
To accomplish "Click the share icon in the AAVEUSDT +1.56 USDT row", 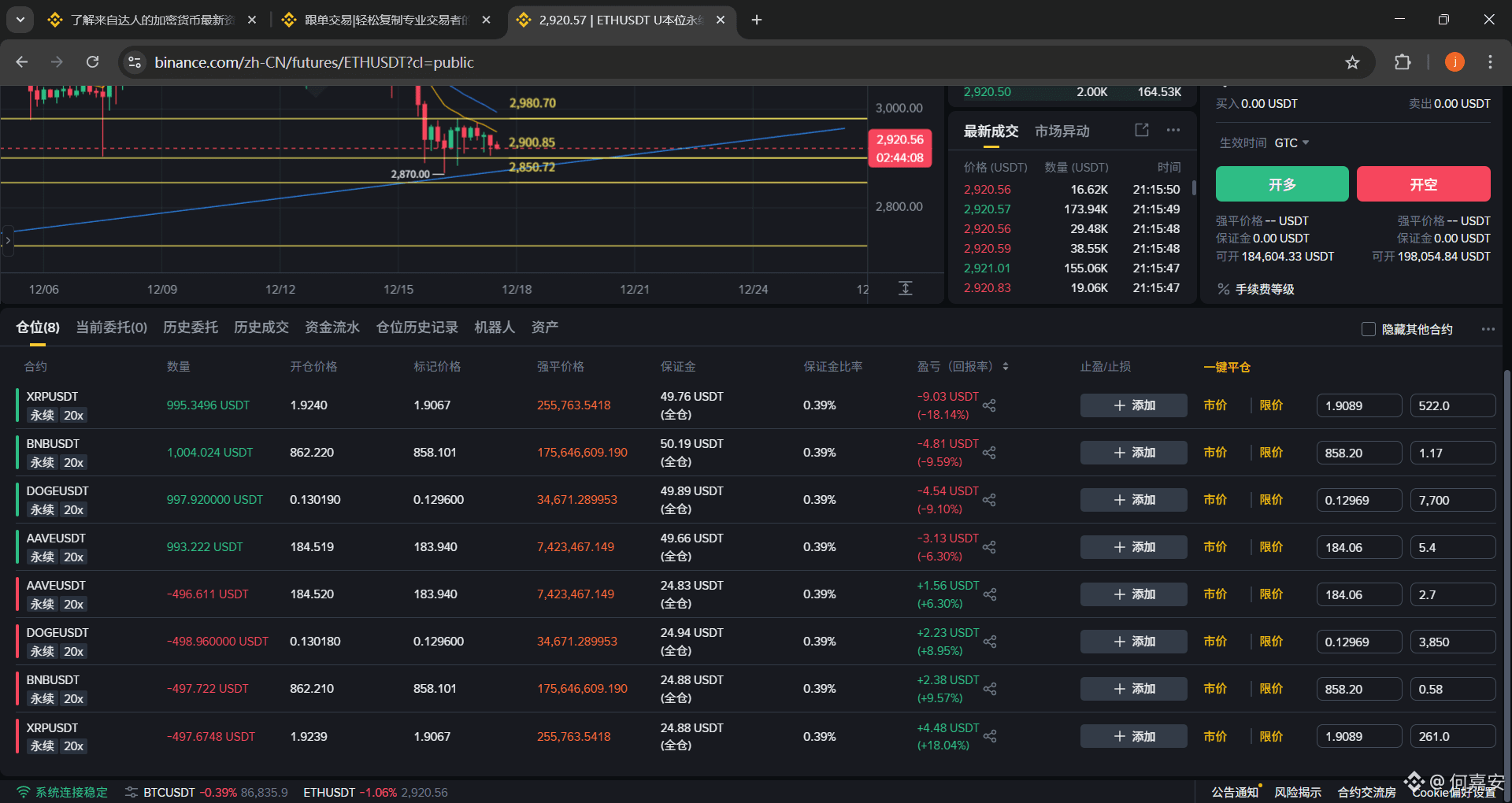I will [990, 594].
